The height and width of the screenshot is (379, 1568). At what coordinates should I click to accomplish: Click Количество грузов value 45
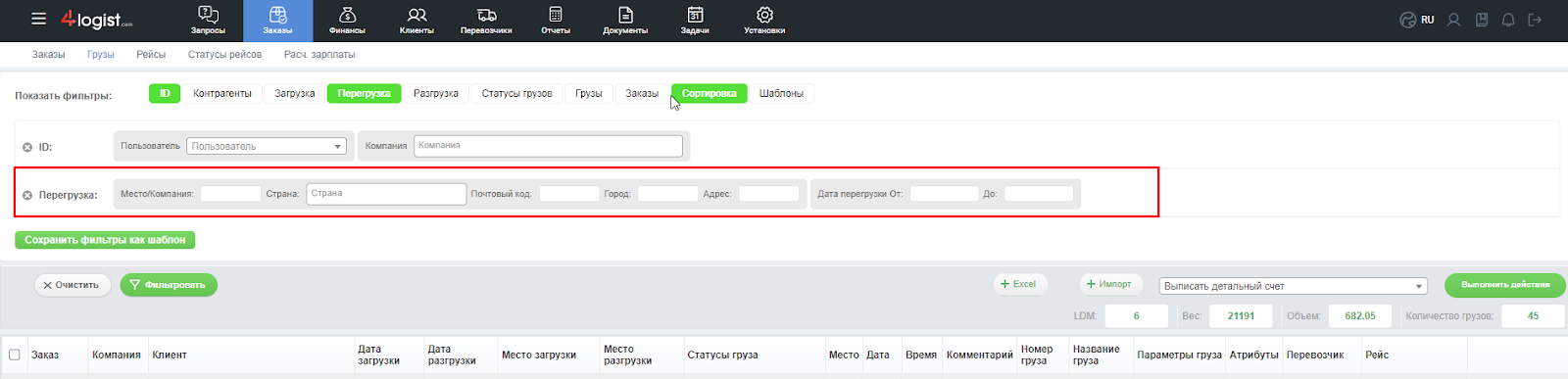(x=1533, y=316)
